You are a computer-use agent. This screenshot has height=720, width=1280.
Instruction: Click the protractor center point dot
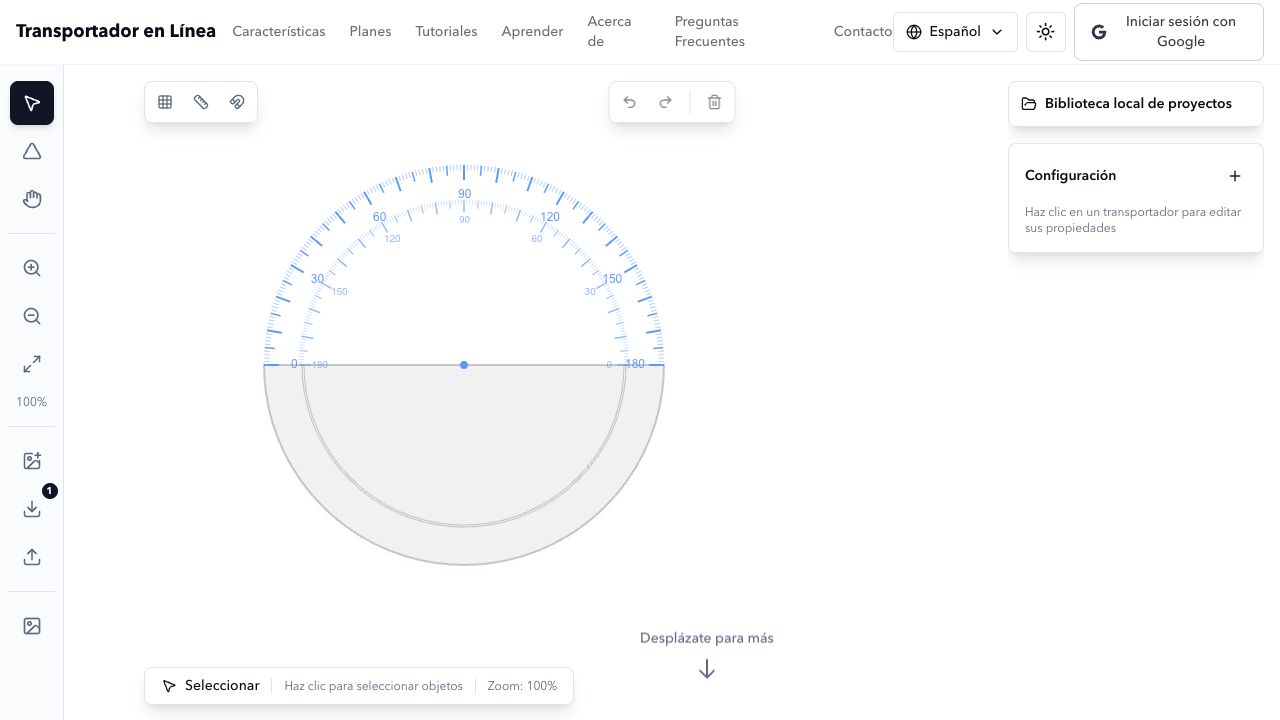tap(464, 365)
